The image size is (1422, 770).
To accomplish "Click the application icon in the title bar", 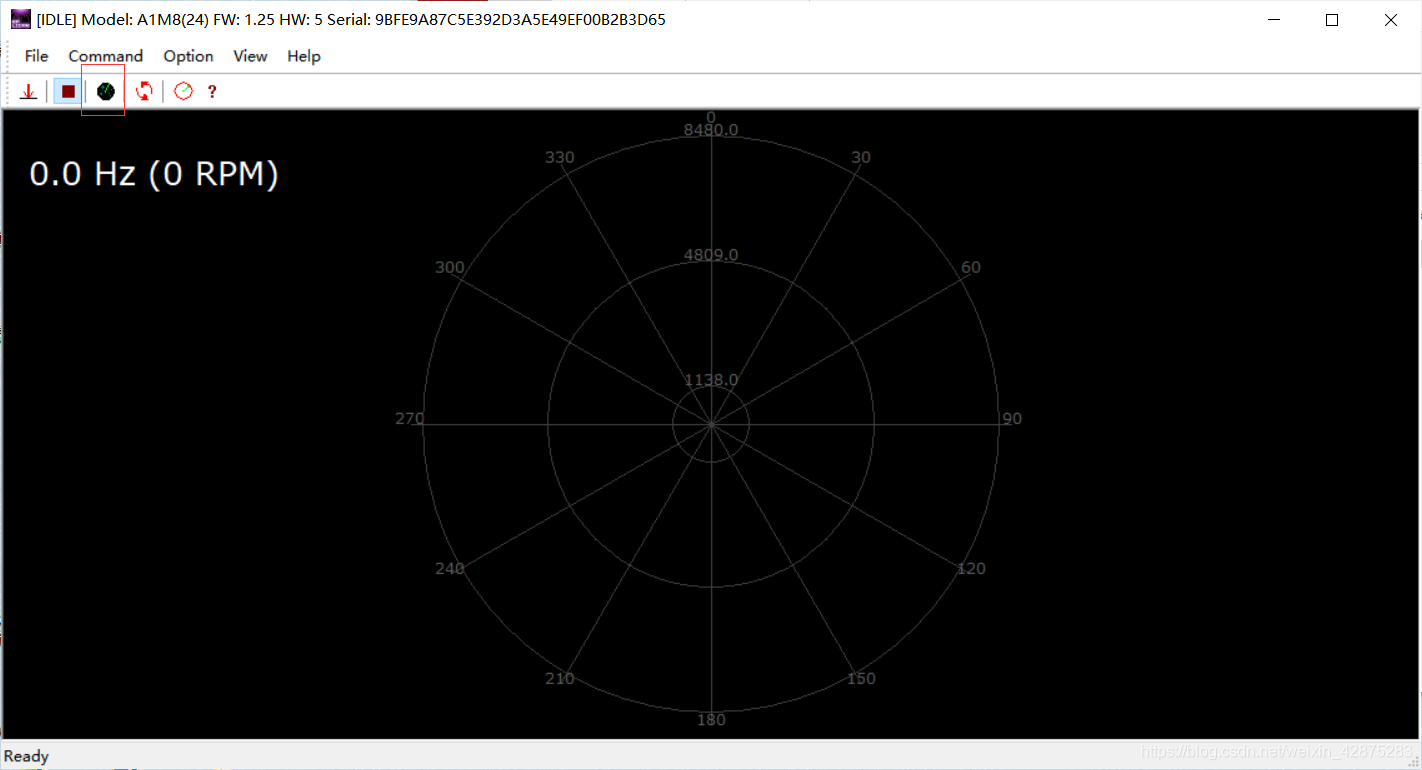I will pyautogui.click(x=21, y=19).
